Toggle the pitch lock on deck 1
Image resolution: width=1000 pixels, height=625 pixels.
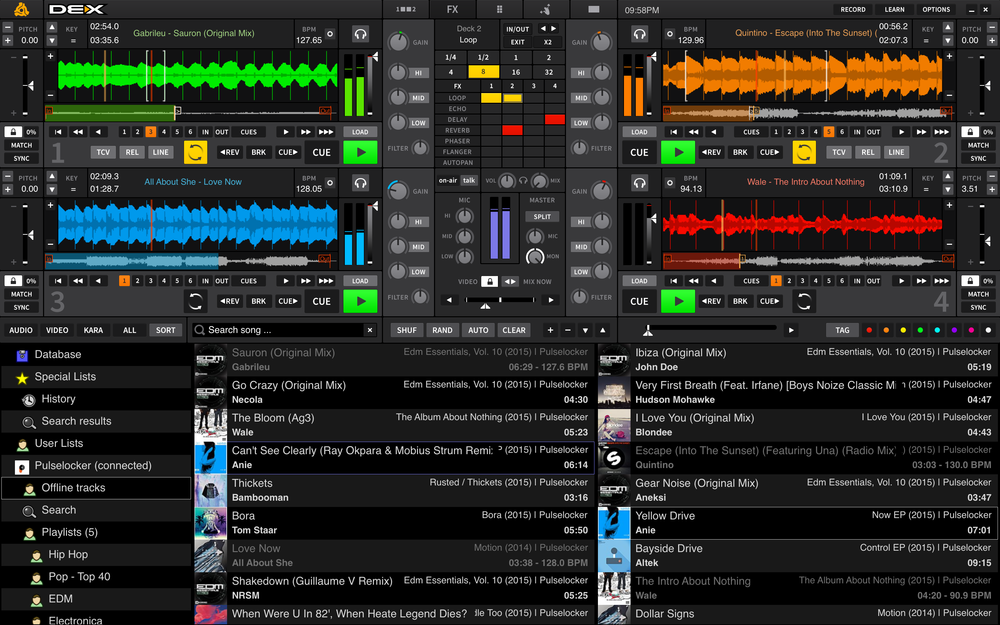[x=12, y=132]
